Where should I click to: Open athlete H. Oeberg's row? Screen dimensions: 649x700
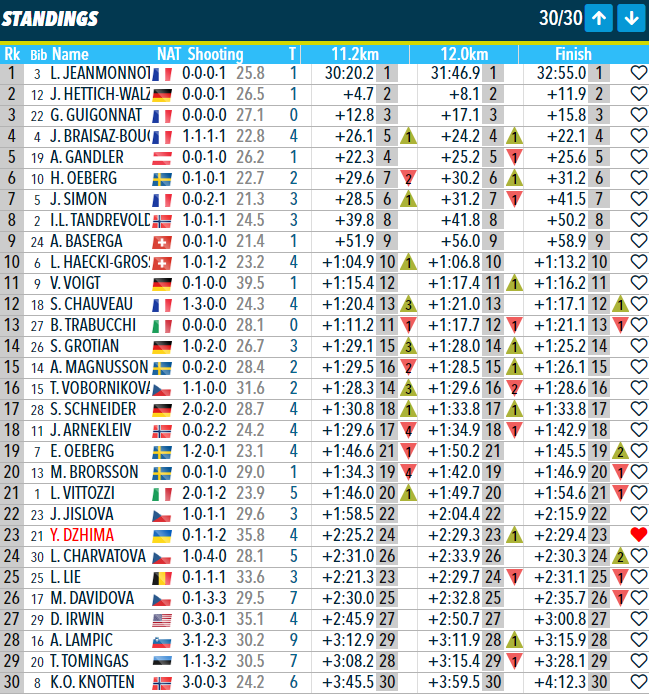pyautogui.click(x=85, y=178)
